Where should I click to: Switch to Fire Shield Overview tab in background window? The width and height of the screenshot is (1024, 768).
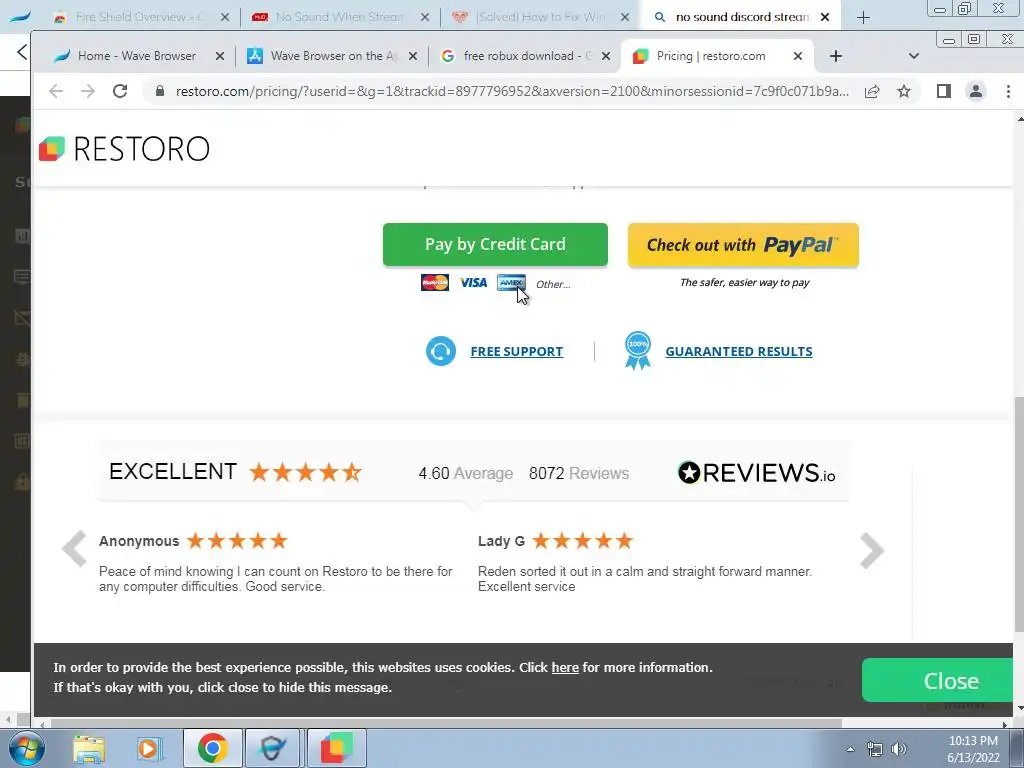click(x=140, y=17)
